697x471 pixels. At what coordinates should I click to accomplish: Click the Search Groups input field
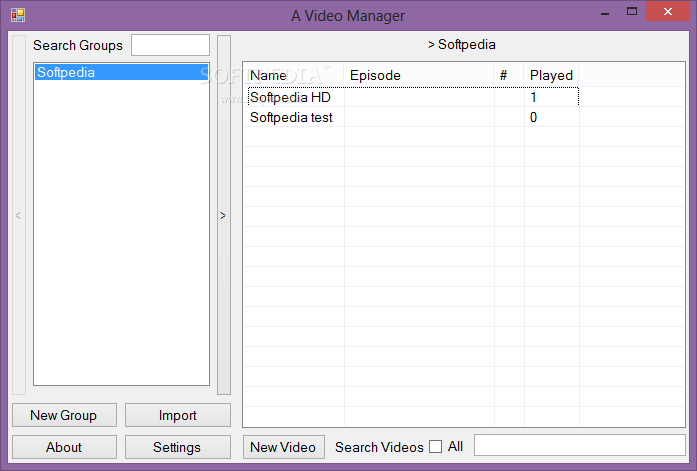[170, 45]
